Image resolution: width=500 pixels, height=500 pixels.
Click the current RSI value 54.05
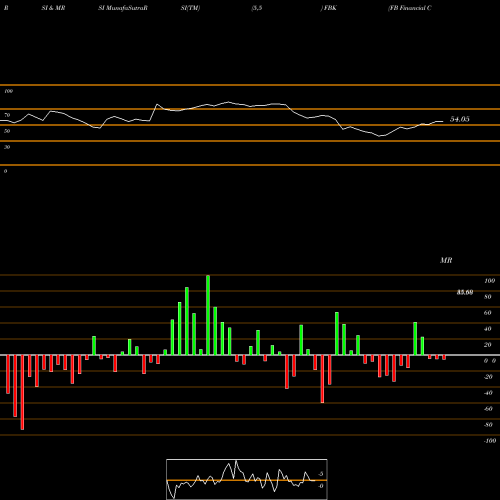(460, 119)
